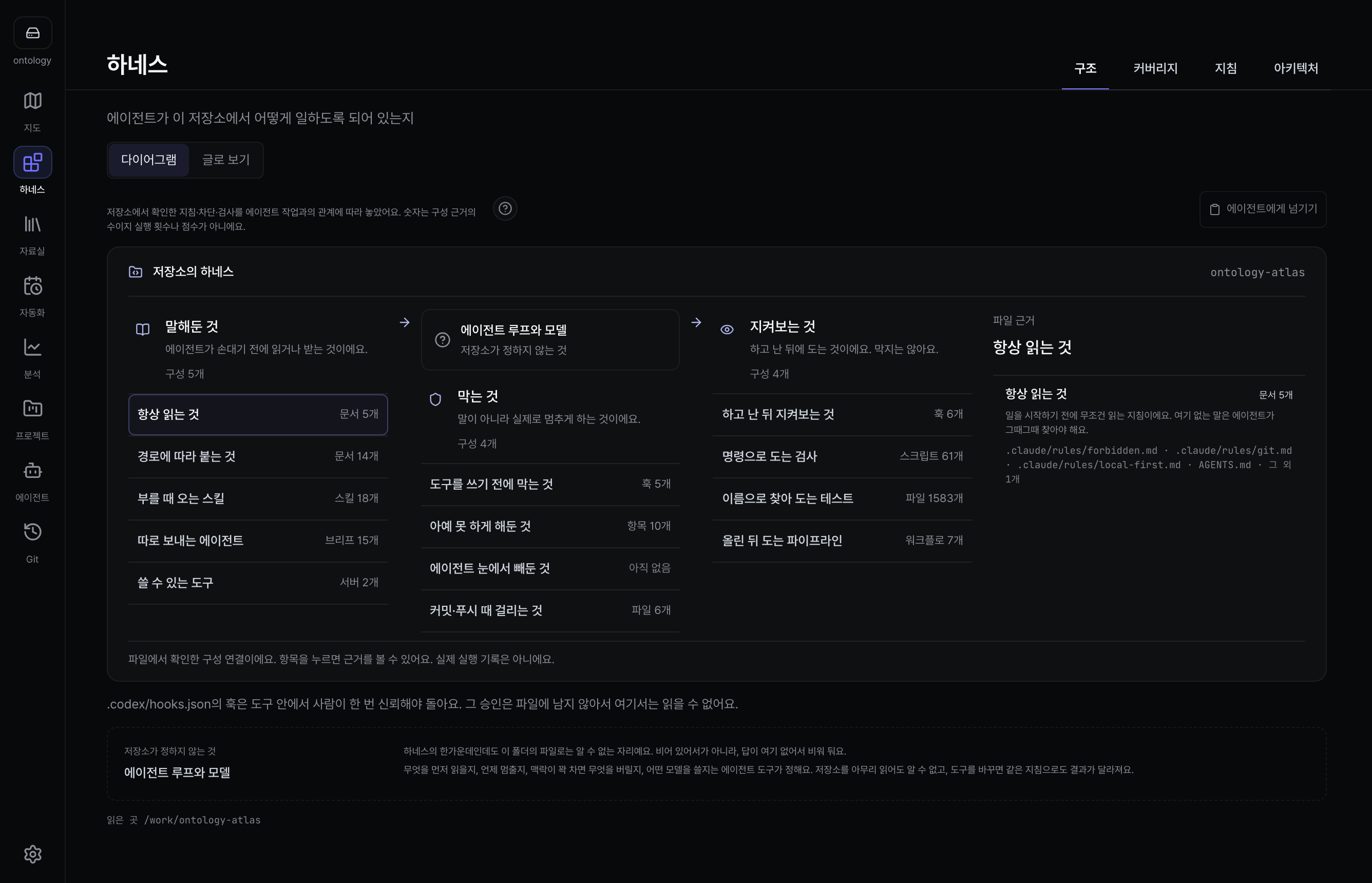Click 구성 4개 count under 막는 것
This screenshot has width=1372, height=883.
(477, 444)
